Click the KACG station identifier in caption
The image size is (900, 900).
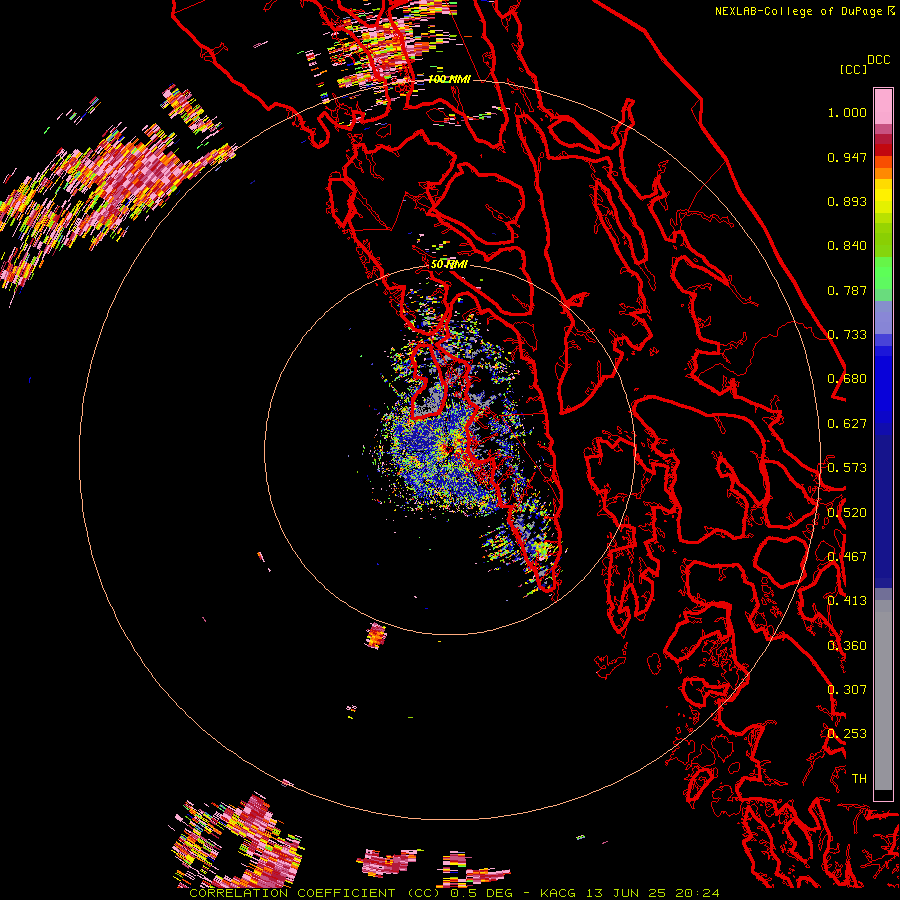558,893
